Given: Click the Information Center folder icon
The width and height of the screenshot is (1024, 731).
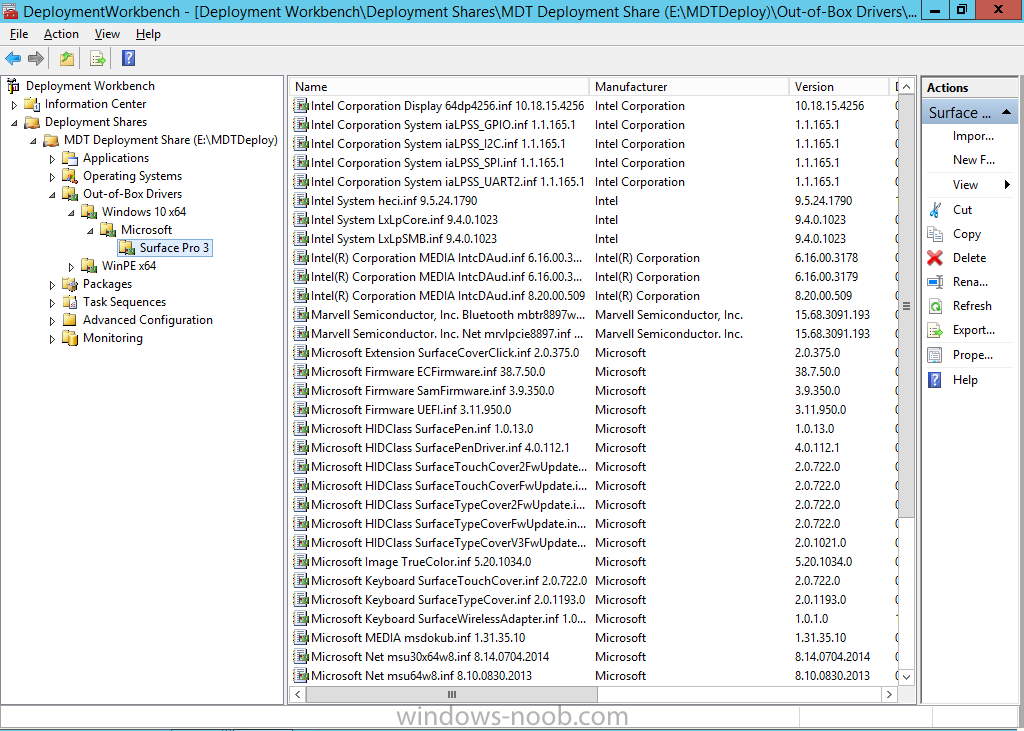Looking at the screenshot, I should 32,104.
